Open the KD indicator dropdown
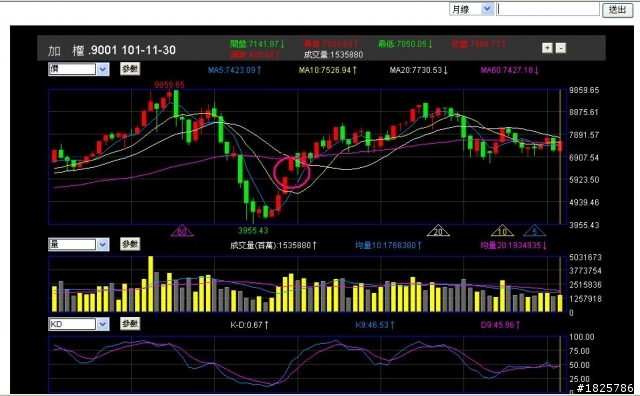640x396 pixels. tap(78, 324)
